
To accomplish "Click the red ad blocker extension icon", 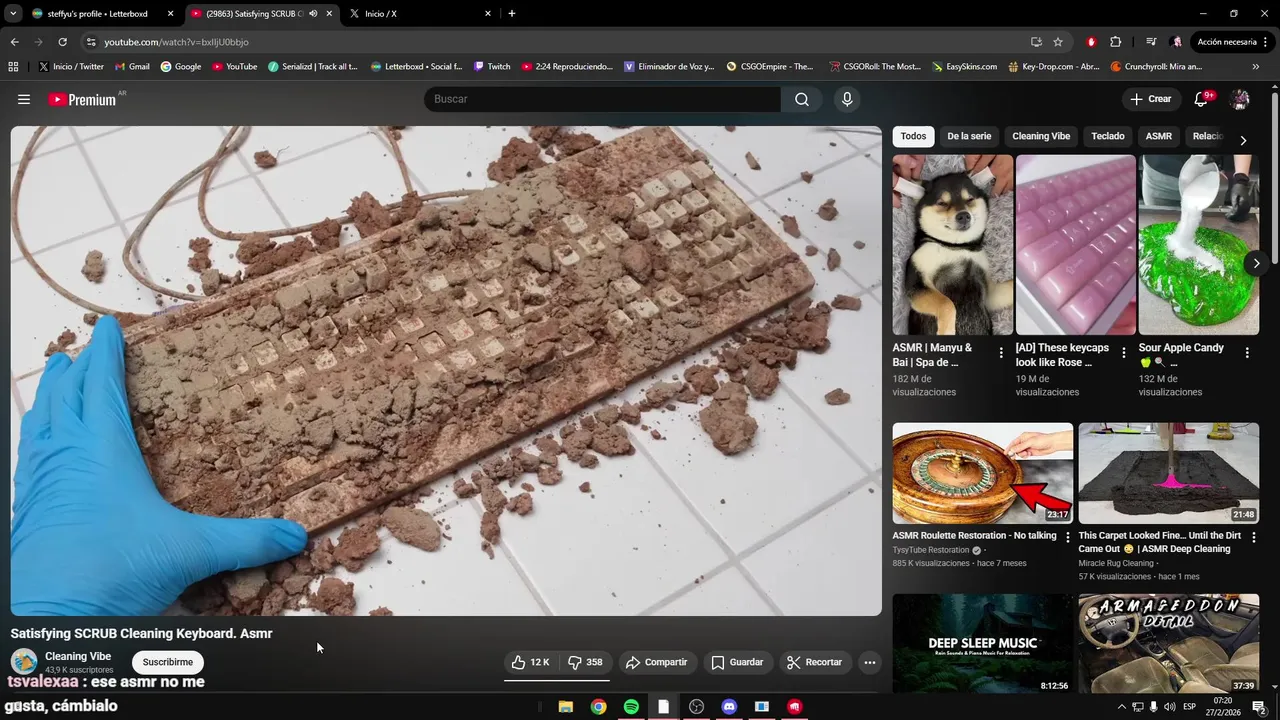I will click(1091, 42).
